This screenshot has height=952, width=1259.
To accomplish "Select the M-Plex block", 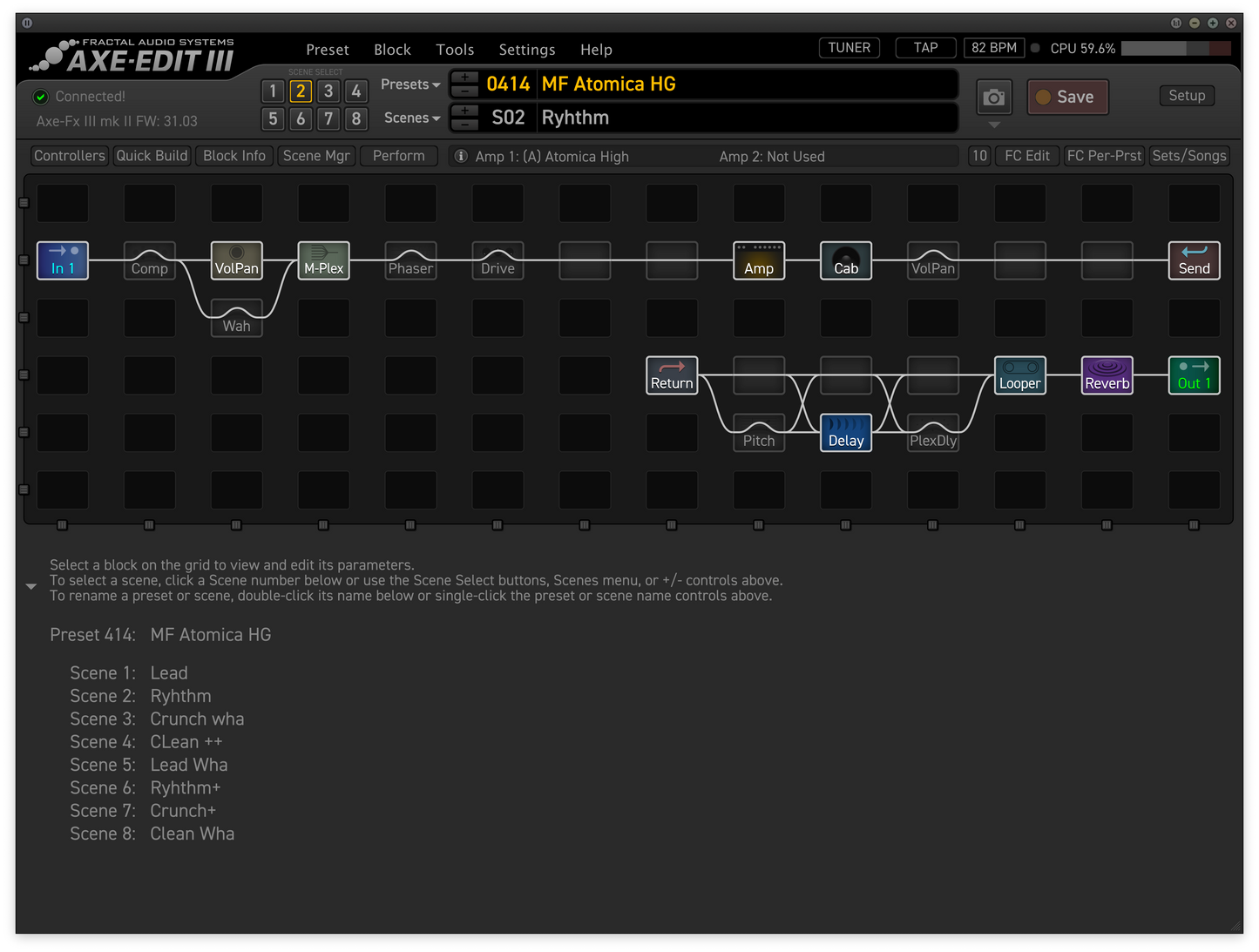I will pos(323,260).
